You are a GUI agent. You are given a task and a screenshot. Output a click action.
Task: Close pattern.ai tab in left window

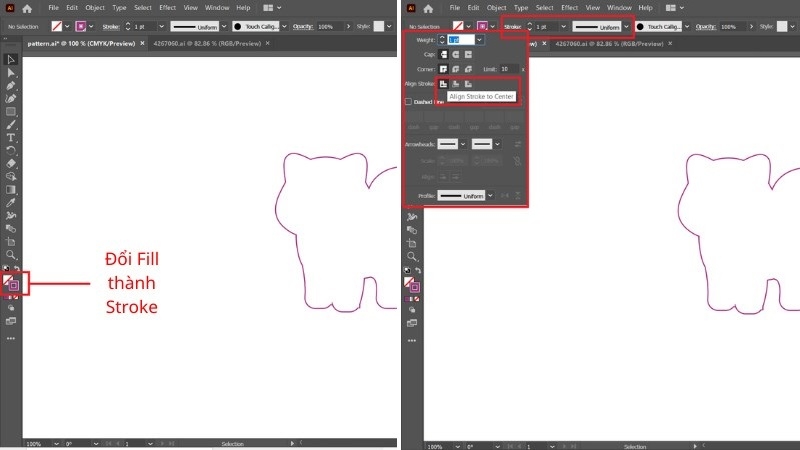tap(142, 44)
